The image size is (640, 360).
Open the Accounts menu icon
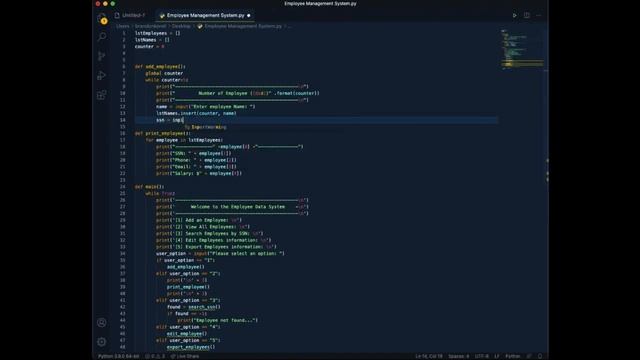[x=102, y=322]
